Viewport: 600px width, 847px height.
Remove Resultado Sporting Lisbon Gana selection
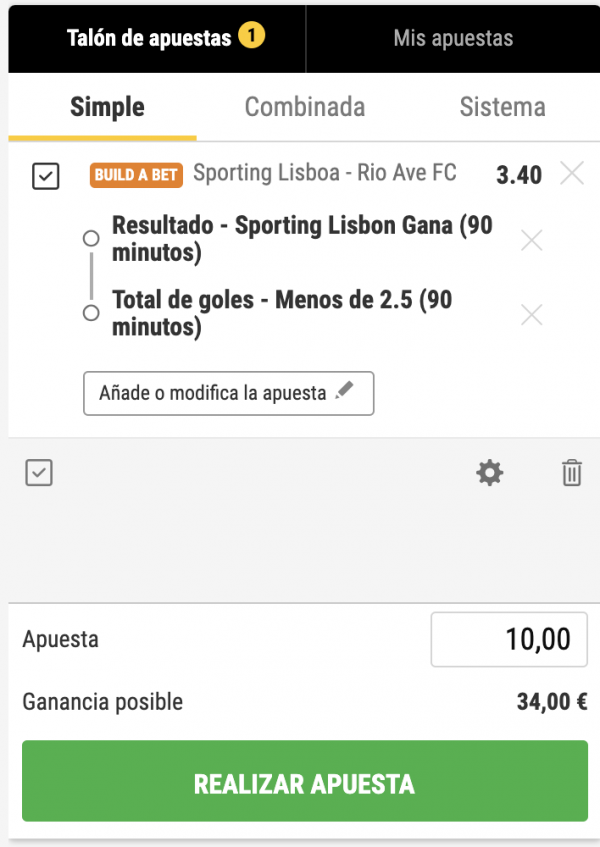click(532, 240)
